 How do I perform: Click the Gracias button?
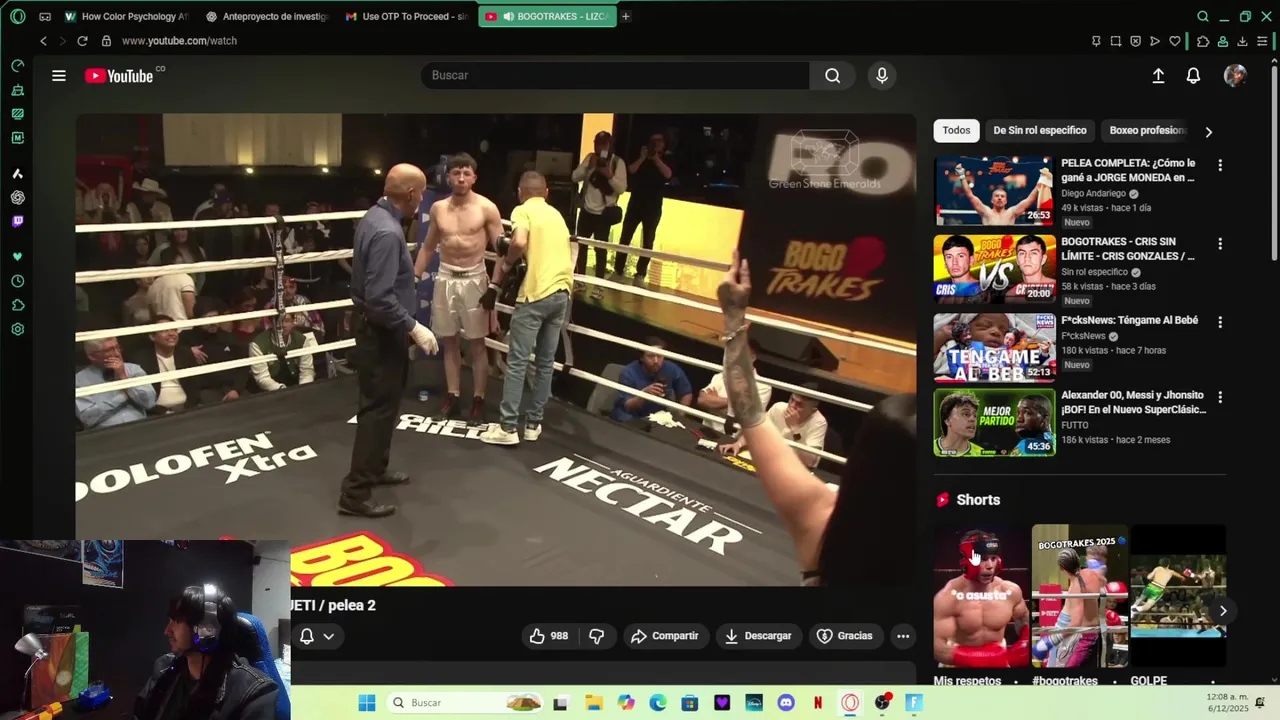coord(845,636)
